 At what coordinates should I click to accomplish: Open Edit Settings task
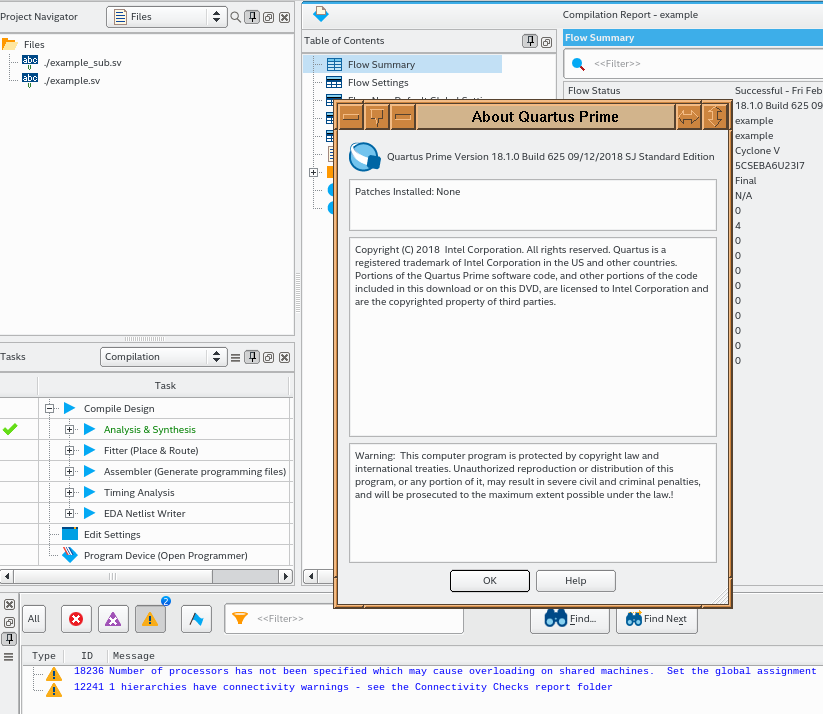(x=112, y=534)
